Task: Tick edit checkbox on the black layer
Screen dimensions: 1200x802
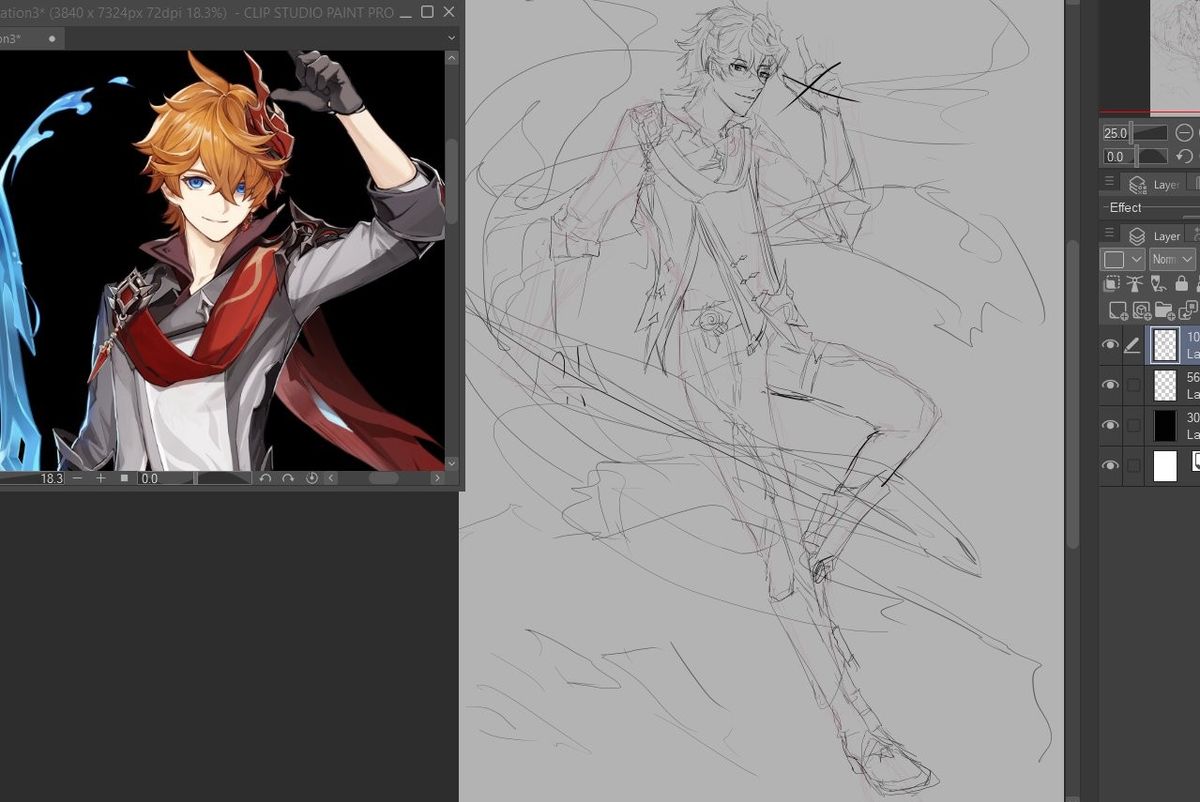Action: [1133, 425]
